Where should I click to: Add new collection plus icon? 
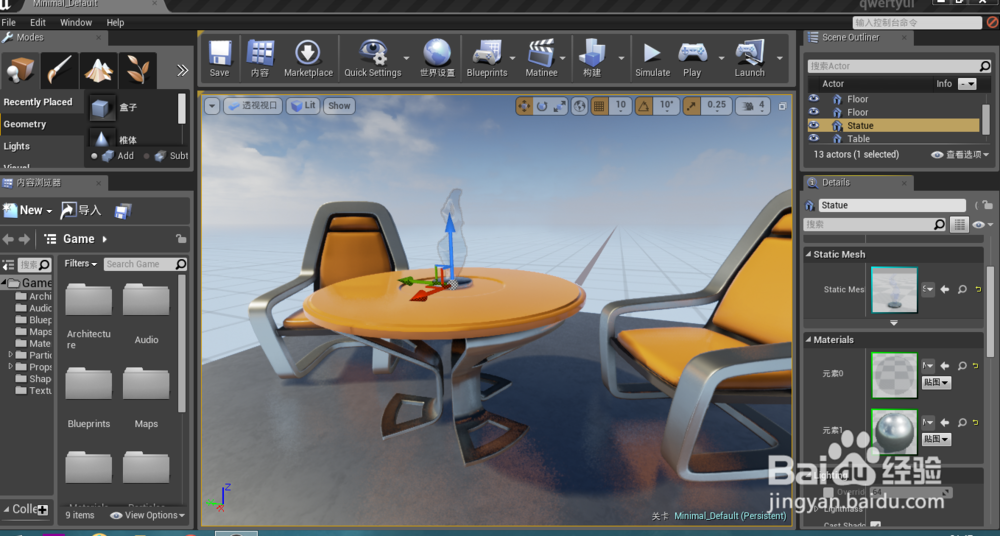coord(43,509)
